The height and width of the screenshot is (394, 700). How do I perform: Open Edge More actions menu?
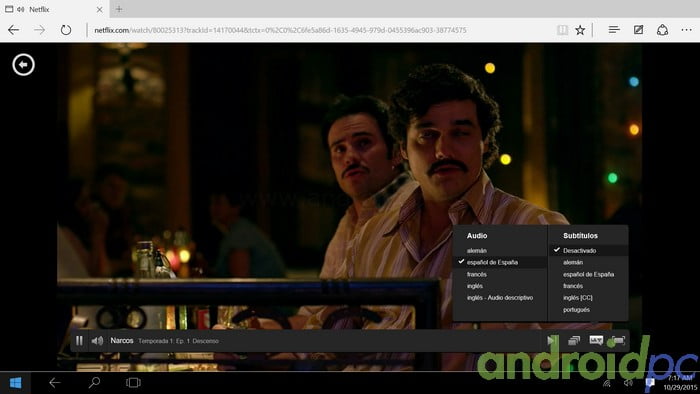pyautogui.click(x=687, y=30)
